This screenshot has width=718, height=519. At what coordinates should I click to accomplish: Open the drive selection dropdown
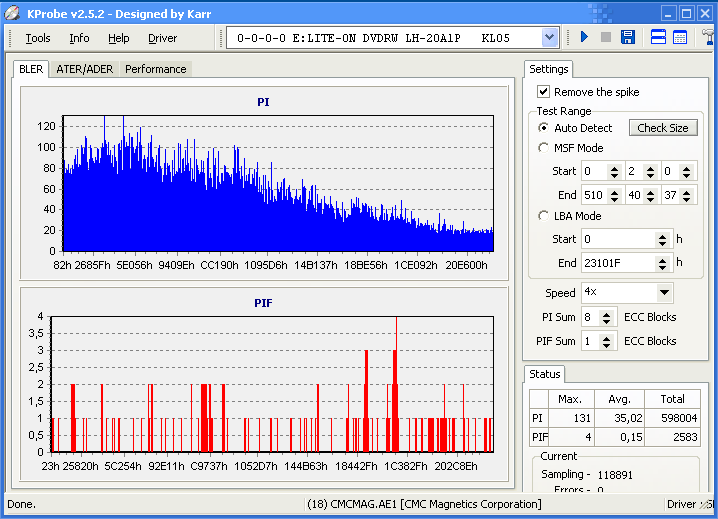click(x=549, y=38)
